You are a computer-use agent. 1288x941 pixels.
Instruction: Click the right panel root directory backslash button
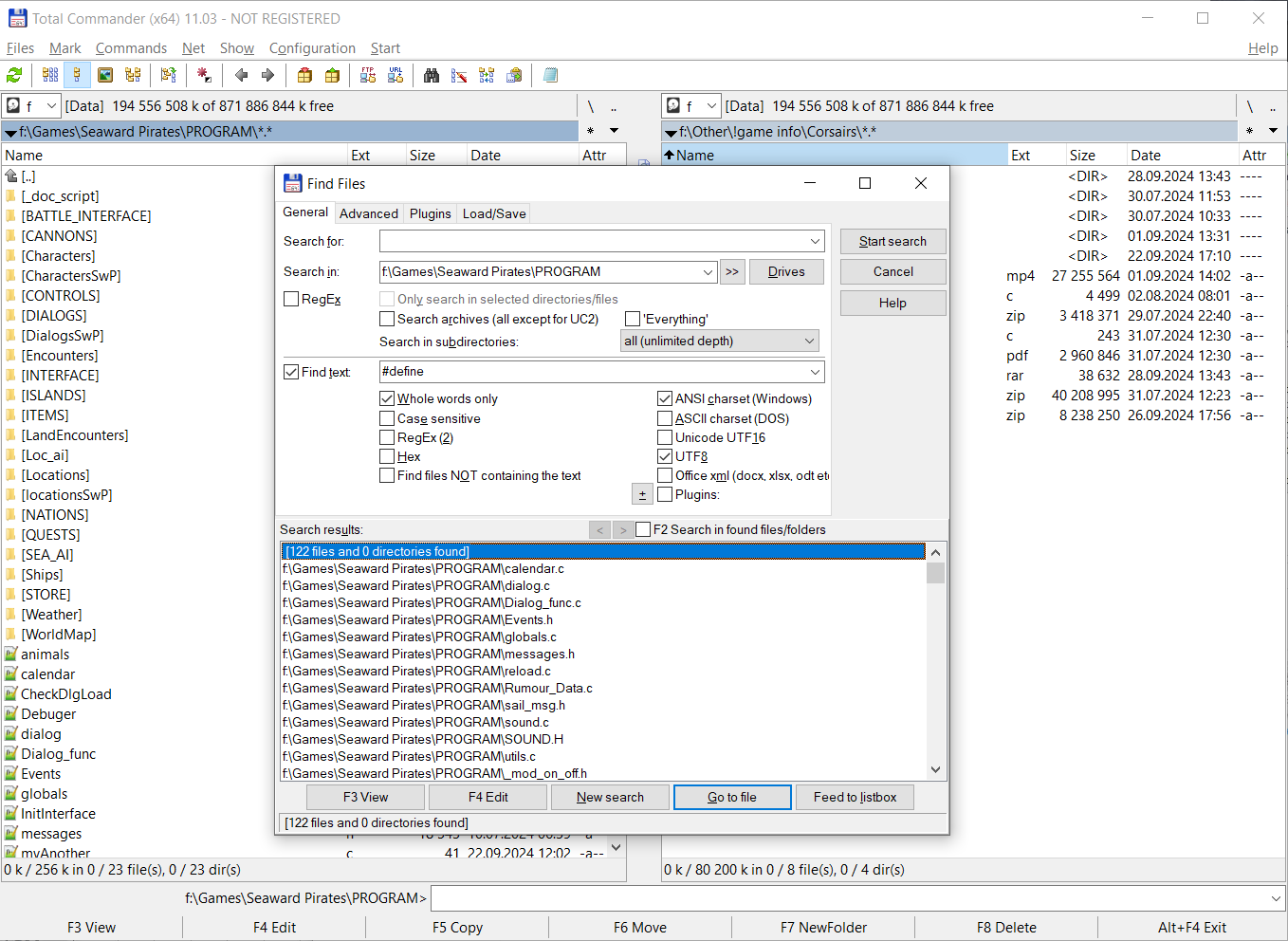click(1250, 106)
